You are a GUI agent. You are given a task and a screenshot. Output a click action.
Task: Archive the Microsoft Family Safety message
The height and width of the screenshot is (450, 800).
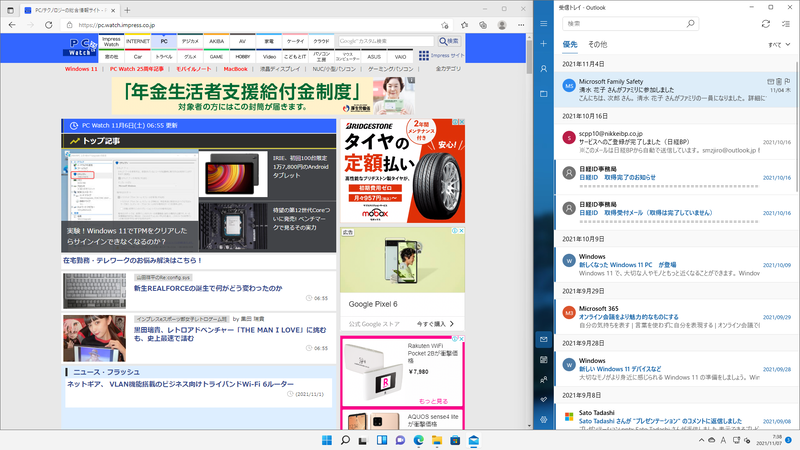coord(770,82)
